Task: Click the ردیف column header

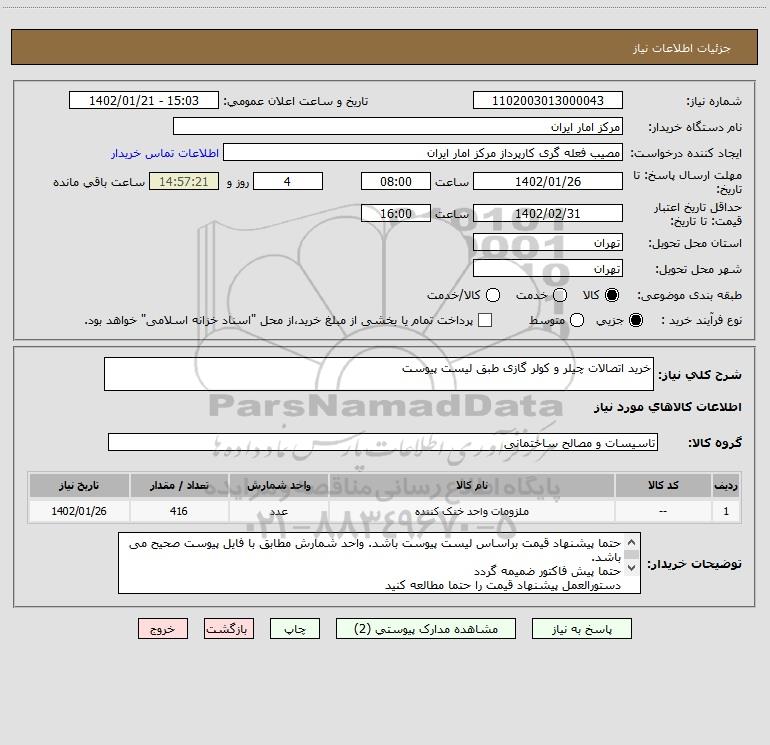Action: (726, 485)
